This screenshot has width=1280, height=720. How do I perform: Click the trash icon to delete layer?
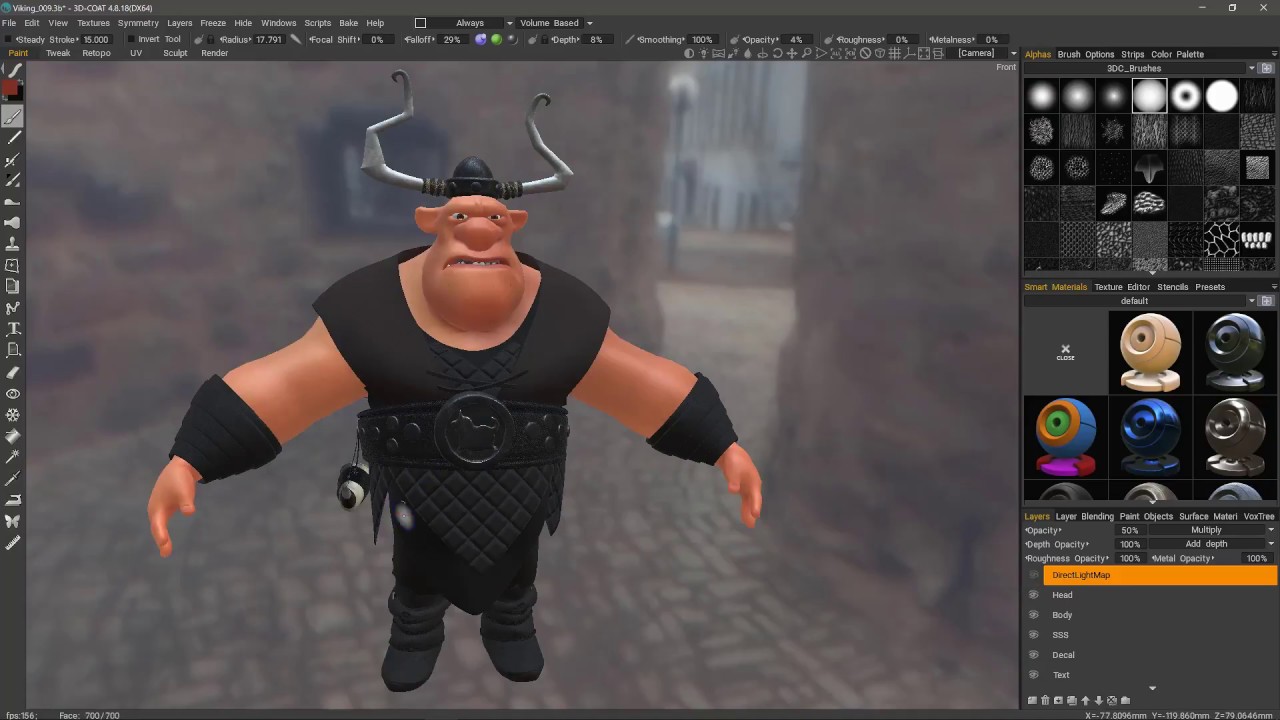(1045, 700)
